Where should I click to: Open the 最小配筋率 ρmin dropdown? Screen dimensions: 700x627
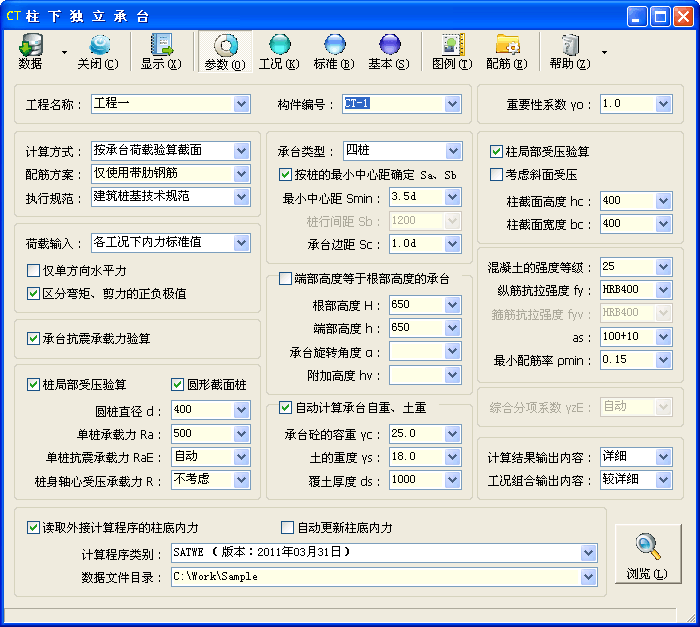click(x=663, y=359)
